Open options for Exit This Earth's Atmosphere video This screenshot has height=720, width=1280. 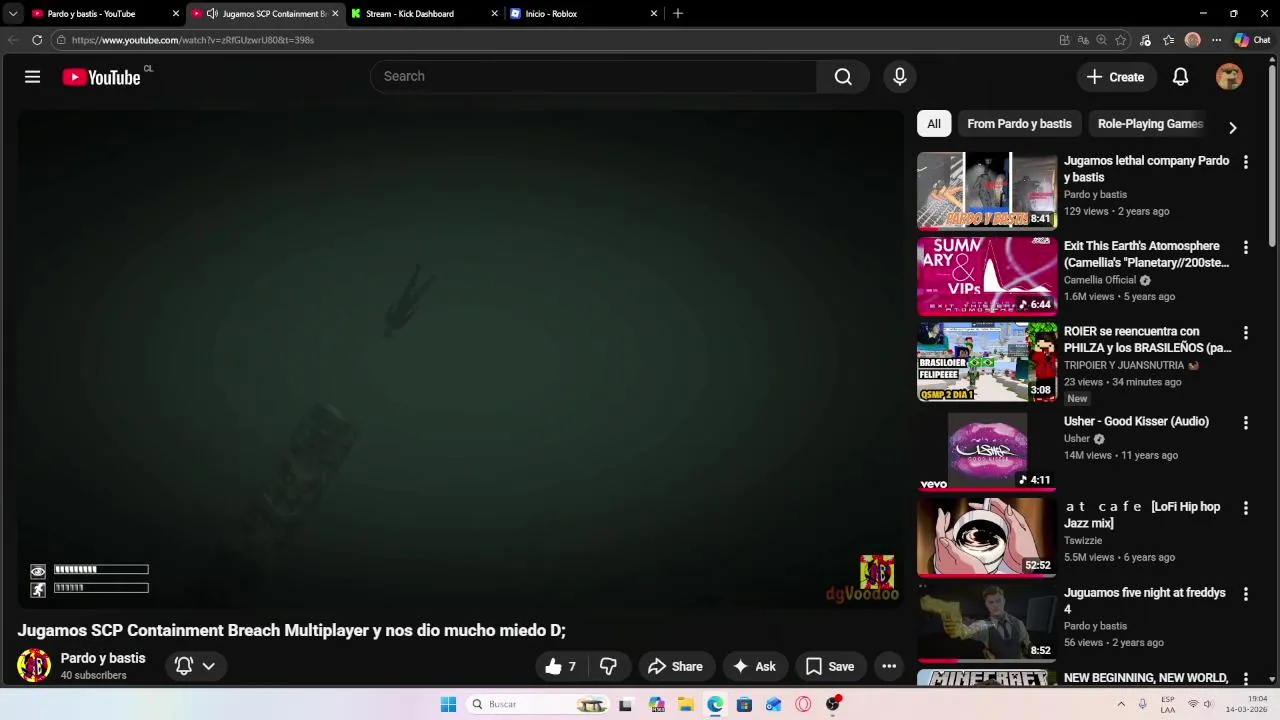point(1245,247)
